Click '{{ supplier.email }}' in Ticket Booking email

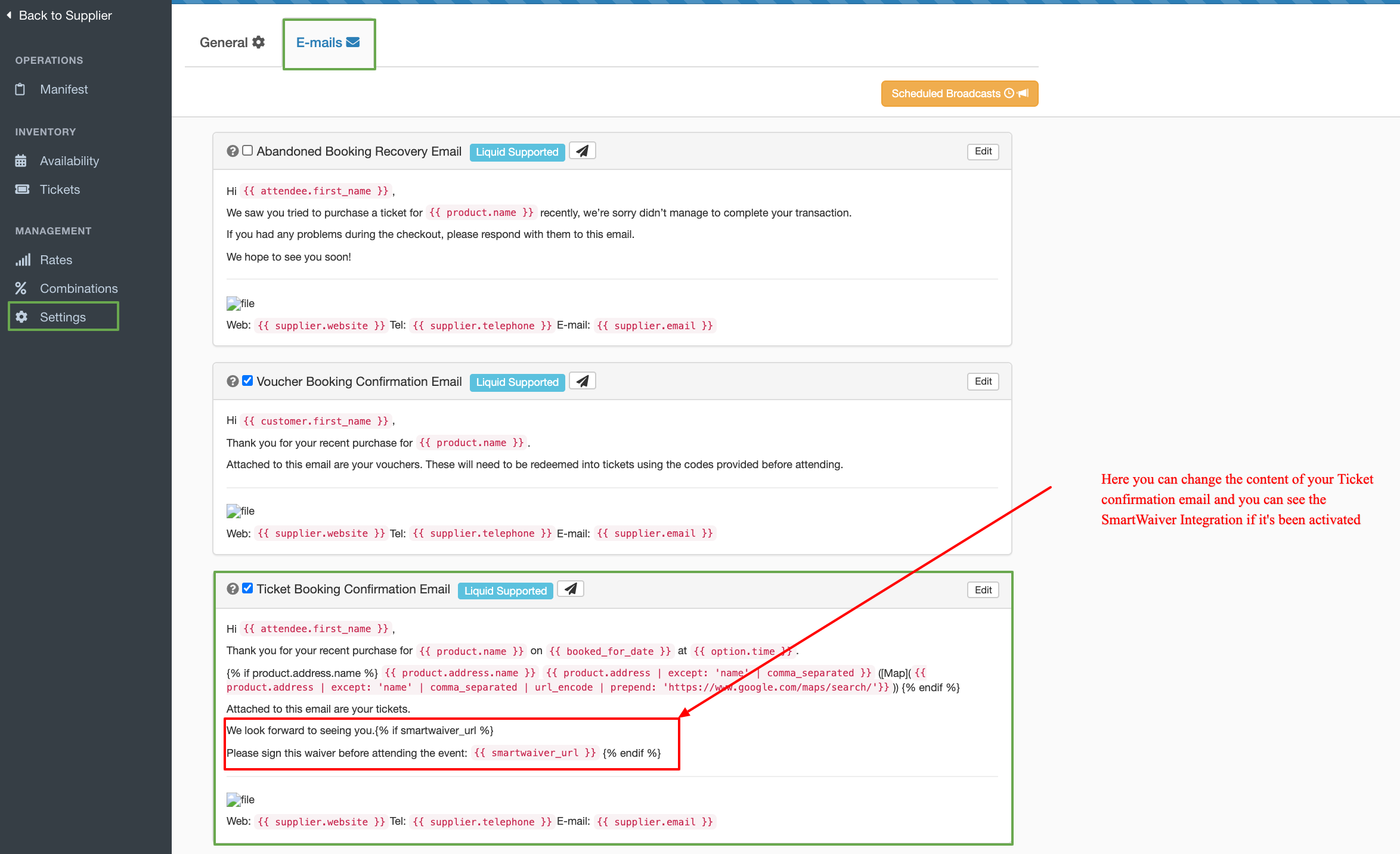655,822
